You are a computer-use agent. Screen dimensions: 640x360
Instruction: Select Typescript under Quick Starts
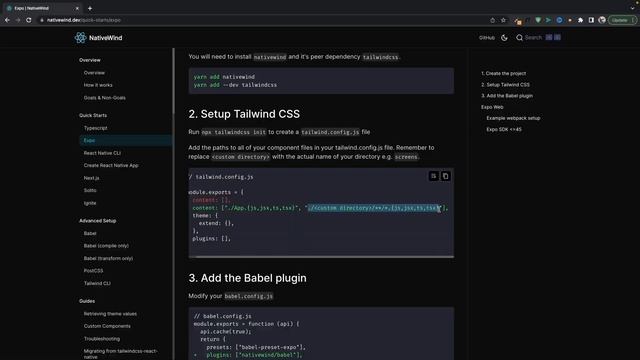pos(96,128)
